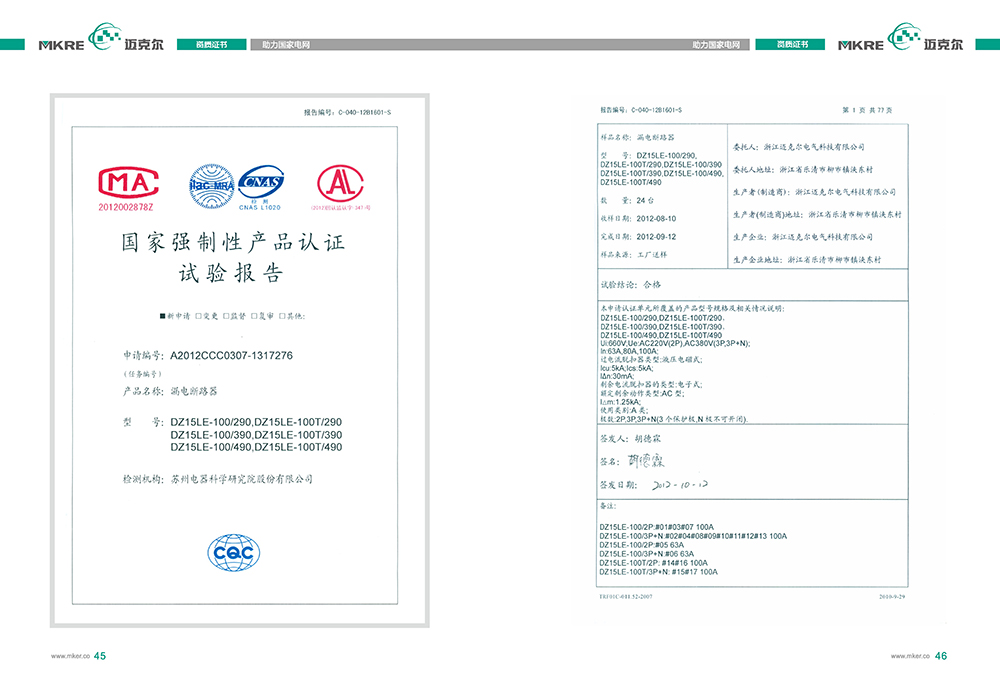Select the left green 资质证书 header tab
Screen dimensions: 1000x683
[211, 45]
